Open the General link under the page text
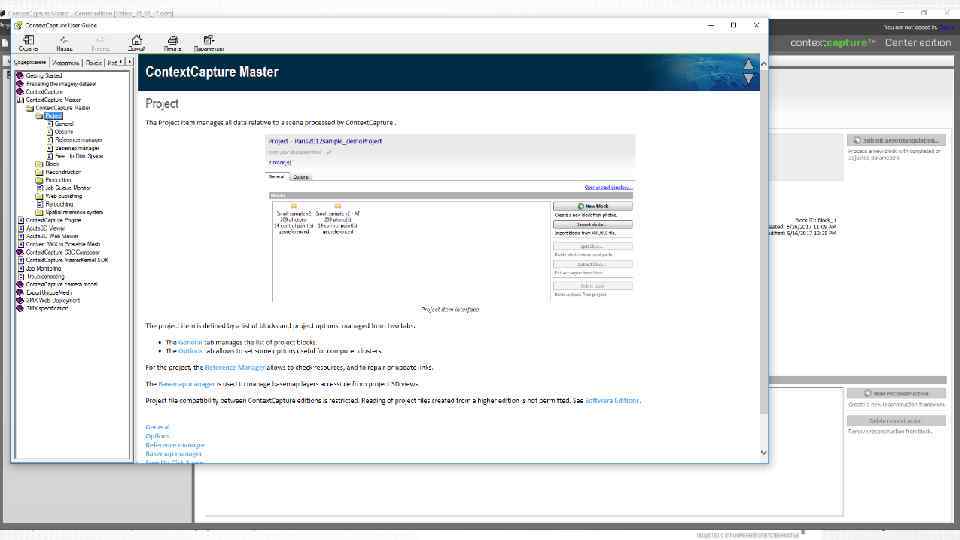The image size is (960, 540). coord(157,427)
